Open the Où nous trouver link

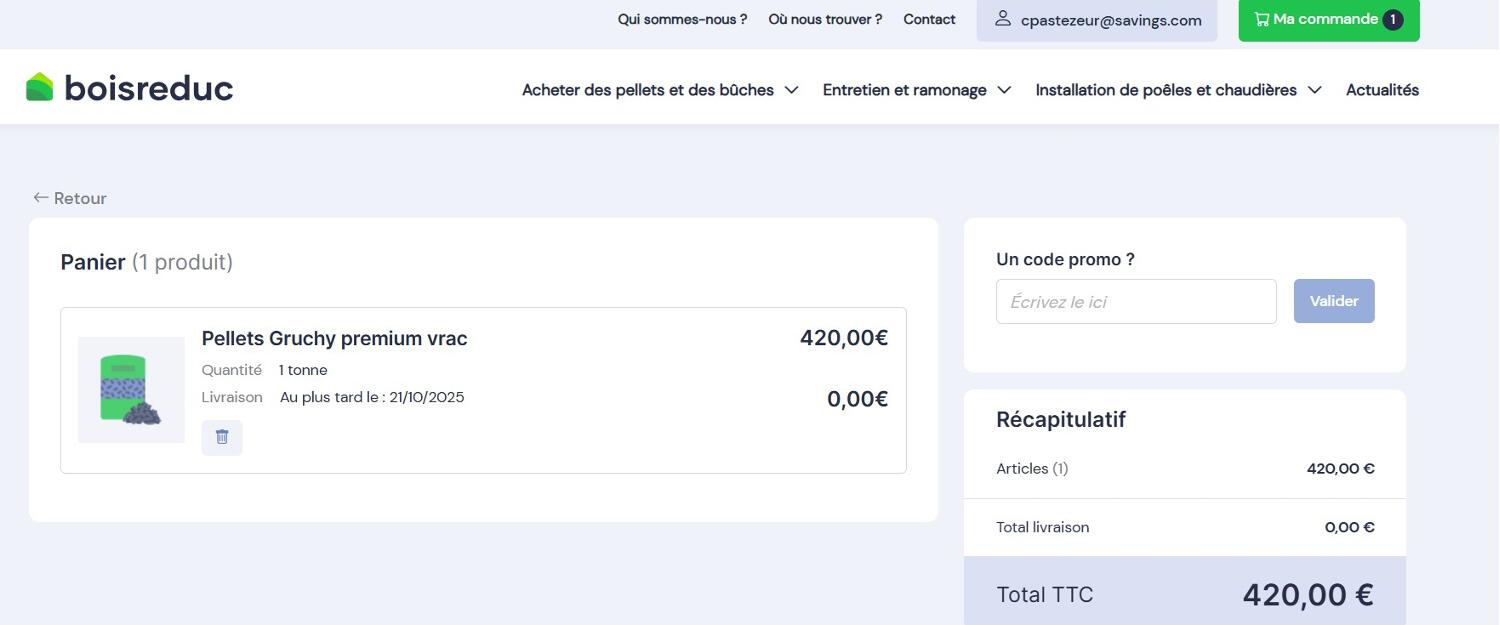(x=825, y=19)
